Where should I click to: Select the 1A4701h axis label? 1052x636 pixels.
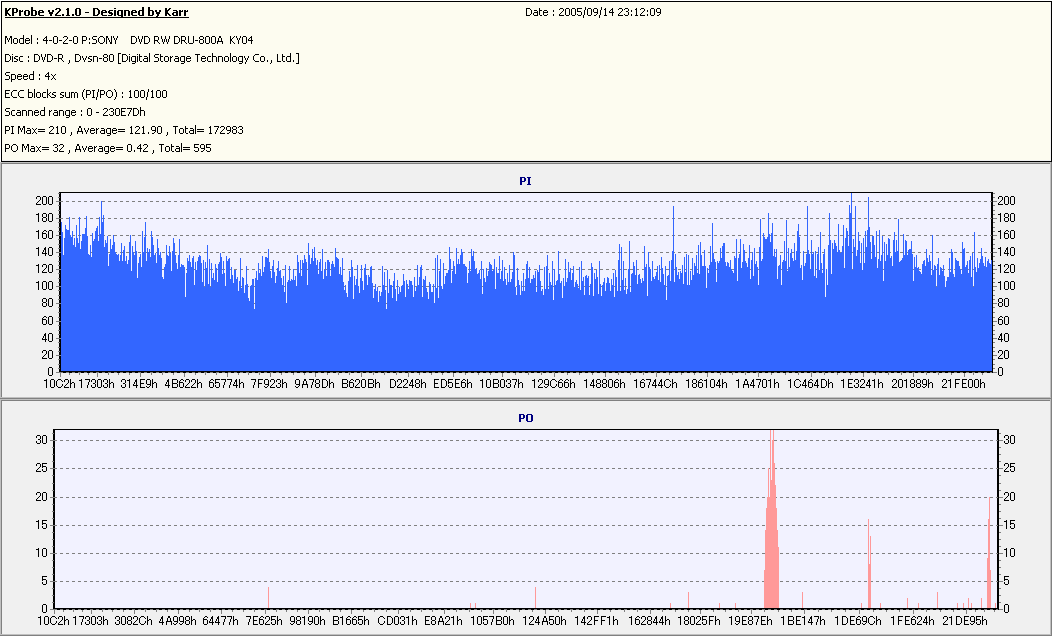757,384
